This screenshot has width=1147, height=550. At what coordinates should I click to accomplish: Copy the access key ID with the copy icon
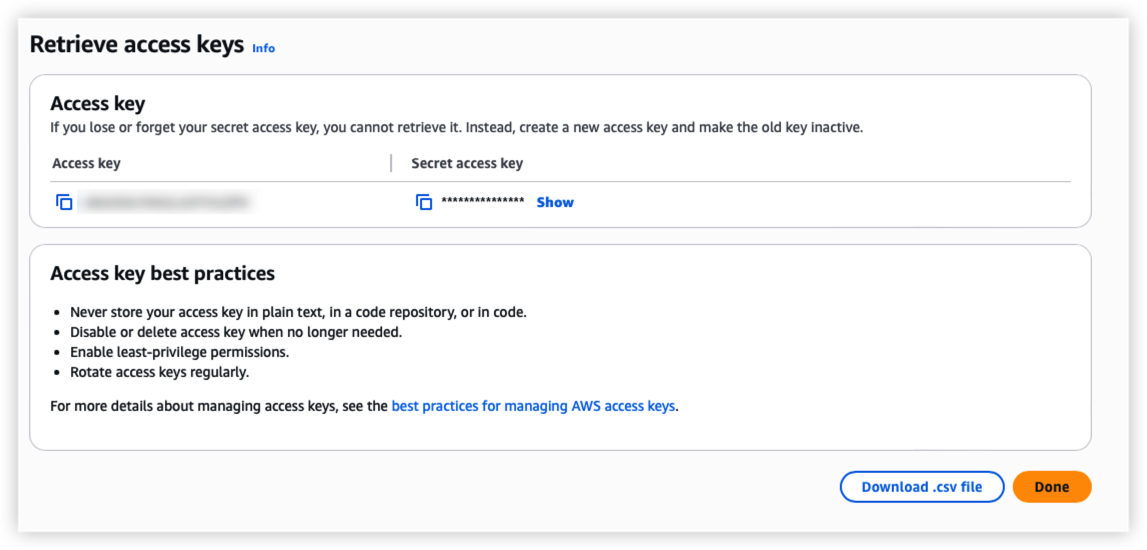pos(64,202)
